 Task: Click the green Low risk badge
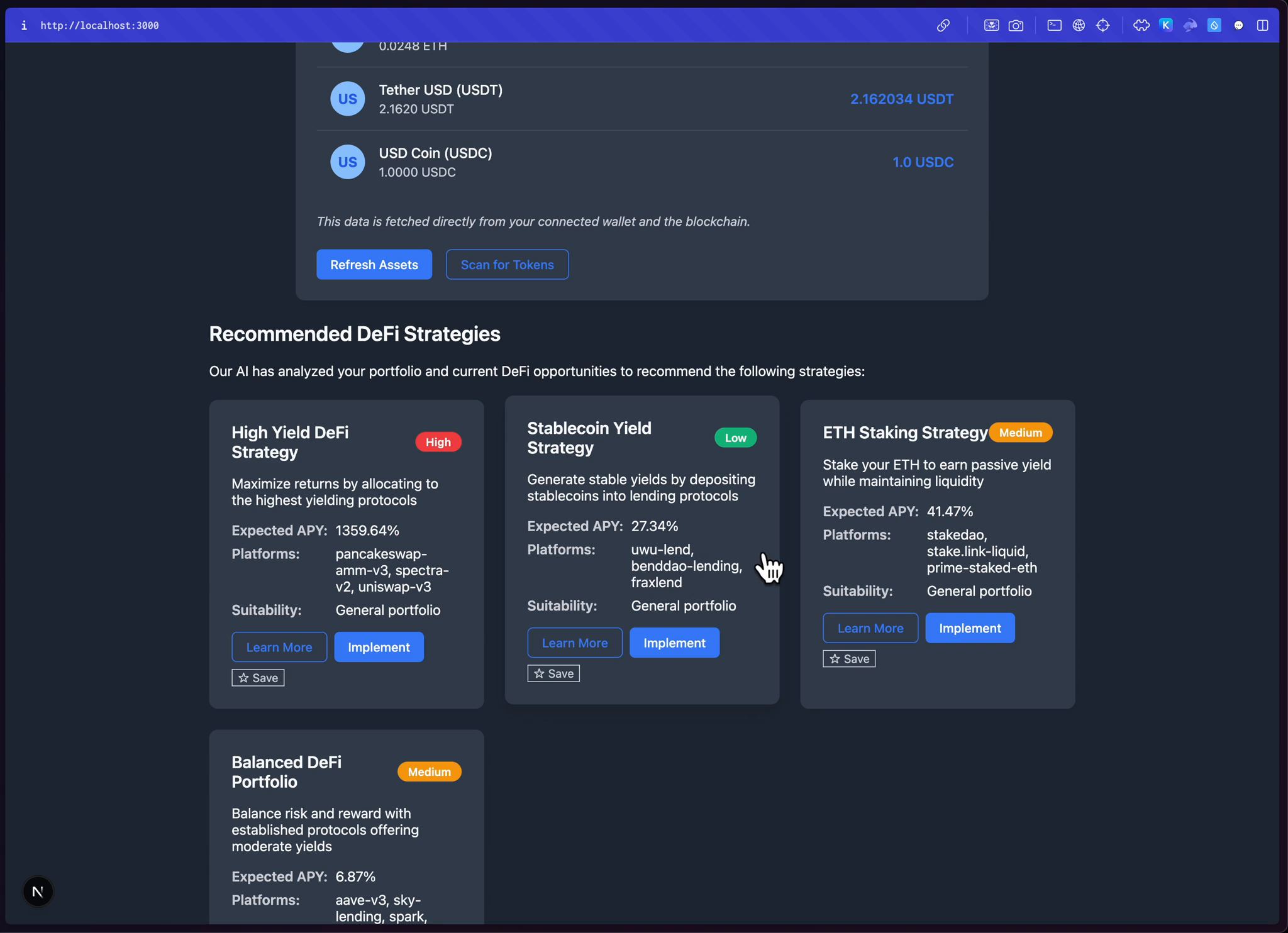pos(735,437)
